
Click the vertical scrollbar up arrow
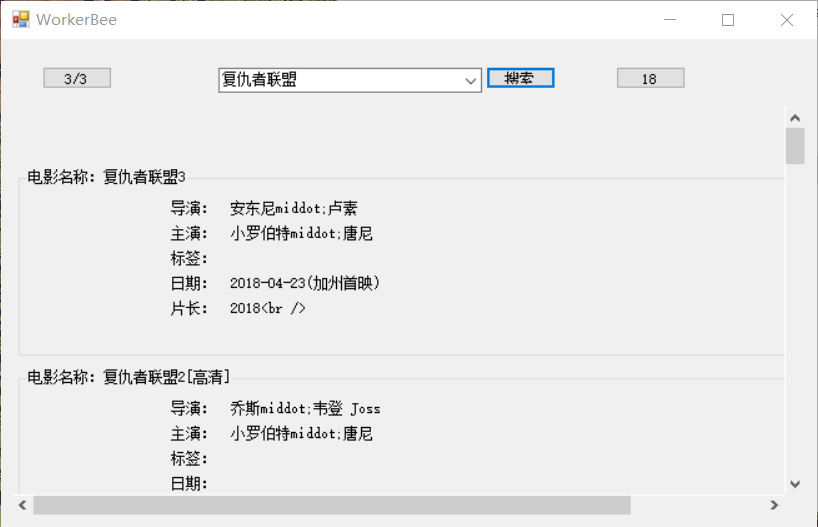tap(795, 118)
